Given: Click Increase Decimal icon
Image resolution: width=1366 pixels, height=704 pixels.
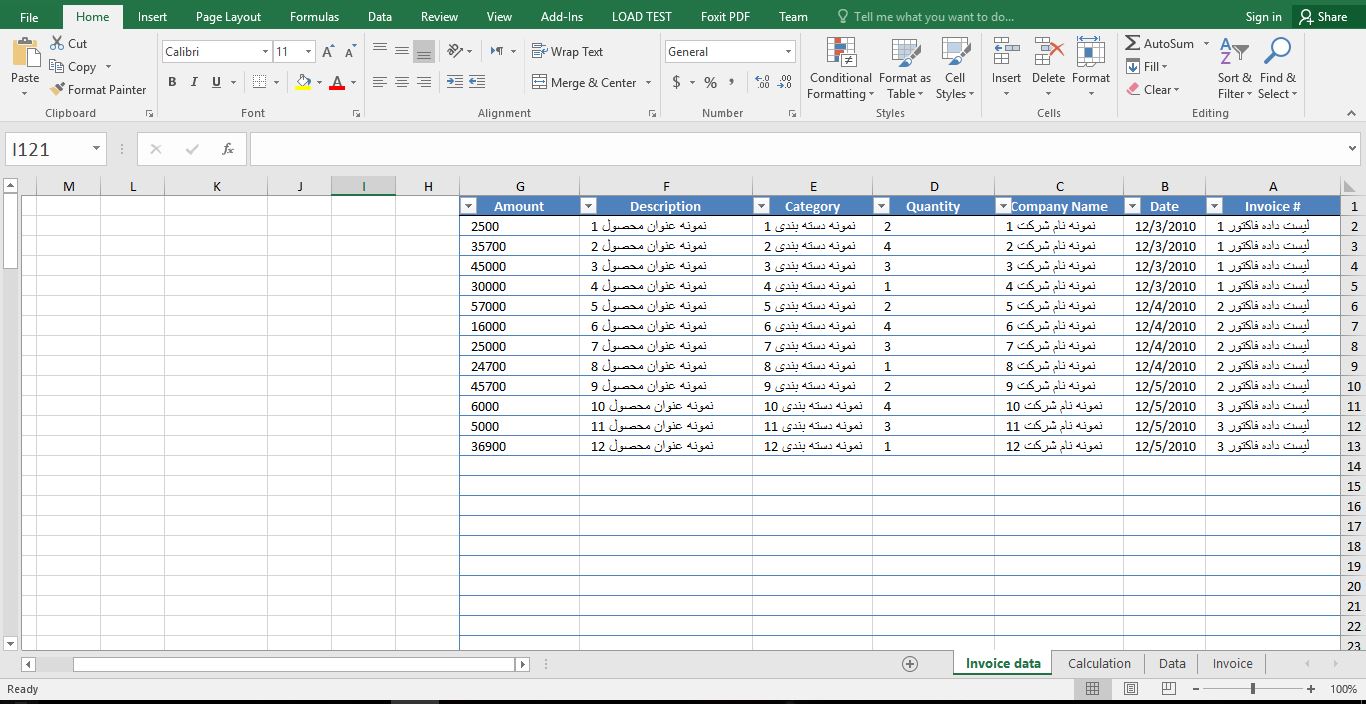Looking at the screenshot, I should [762, 82].
